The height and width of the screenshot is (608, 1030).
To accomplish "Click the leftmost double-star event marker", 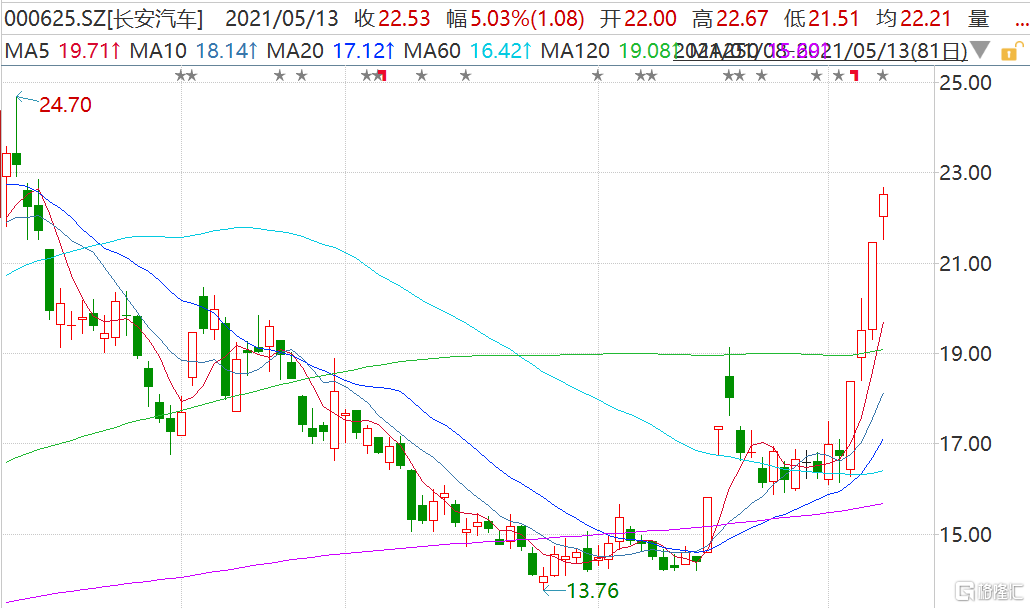I will [186, 76].
